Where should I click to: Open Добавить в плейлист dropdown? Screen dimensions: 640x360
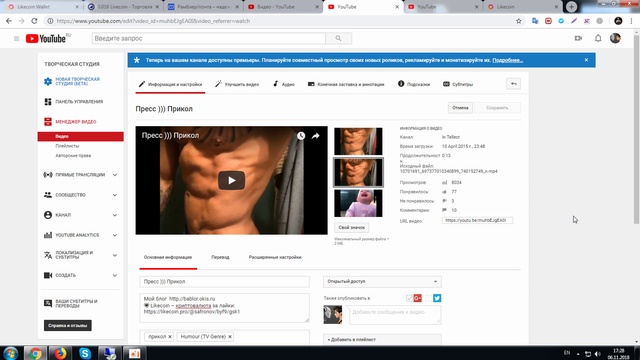tap(382, 339)
